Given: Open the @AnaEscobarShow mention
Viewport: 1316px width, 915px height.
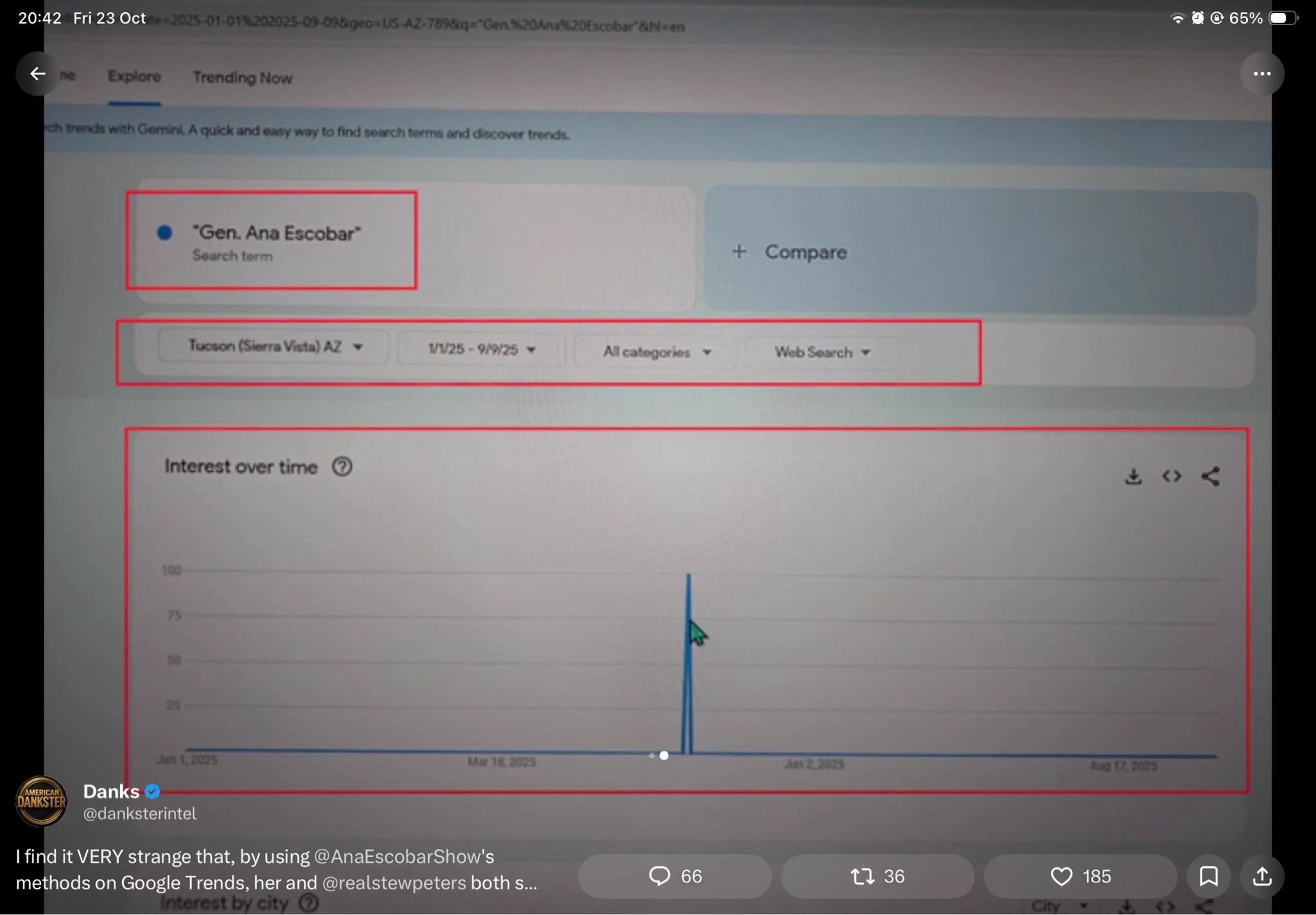Looking at the screenshot, I should point(396,856).
